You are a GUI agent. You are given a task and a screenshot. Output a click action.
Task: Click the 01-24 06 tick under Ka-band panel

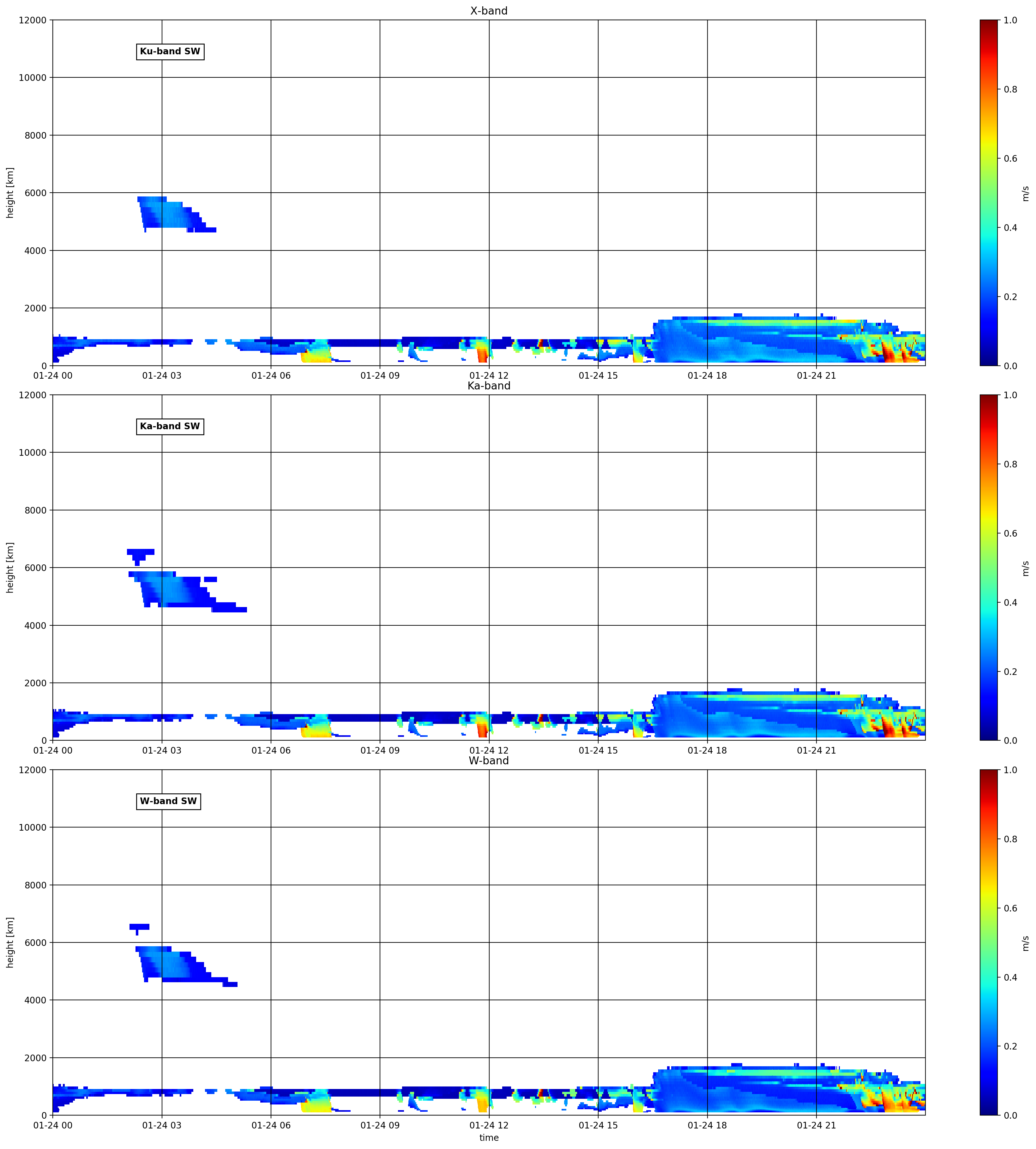(x=271, y=751)
